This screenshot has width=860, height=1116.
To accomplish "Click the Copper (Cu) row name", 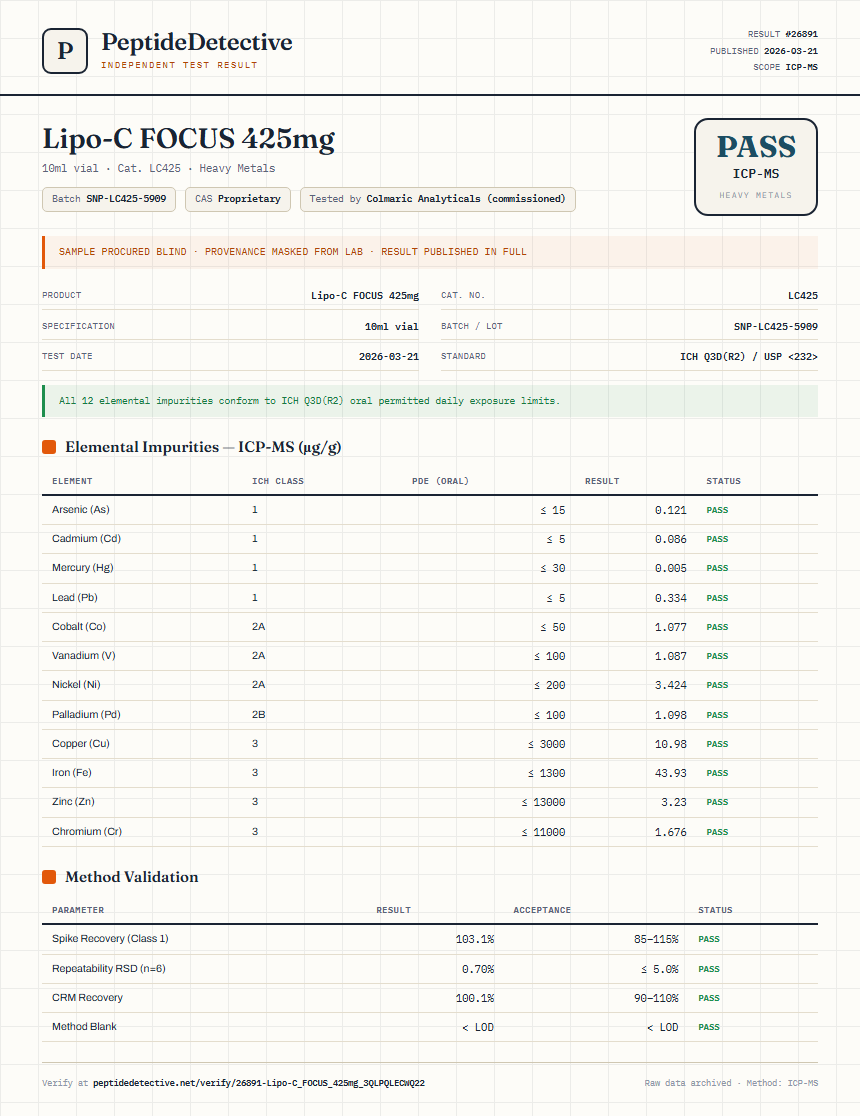I will (x=80, y=744).
